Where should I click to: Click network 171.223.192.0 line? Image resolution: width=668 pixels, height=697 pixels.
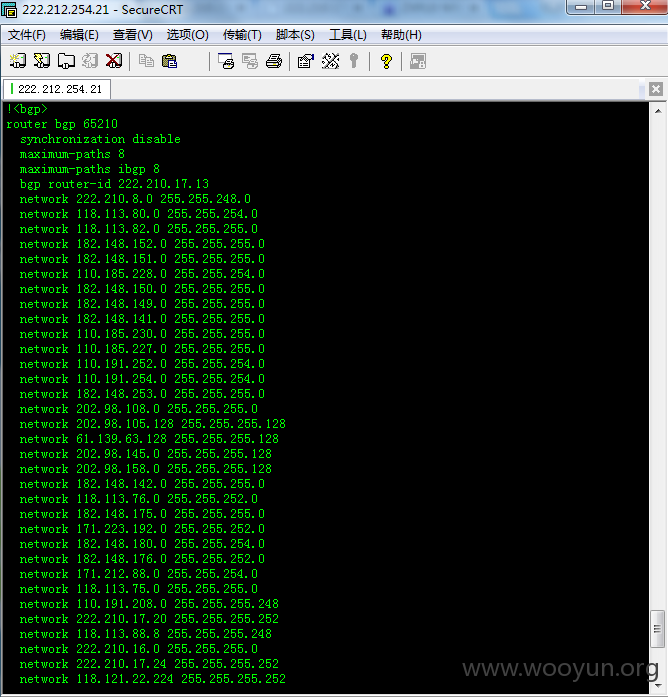[142, 529]
